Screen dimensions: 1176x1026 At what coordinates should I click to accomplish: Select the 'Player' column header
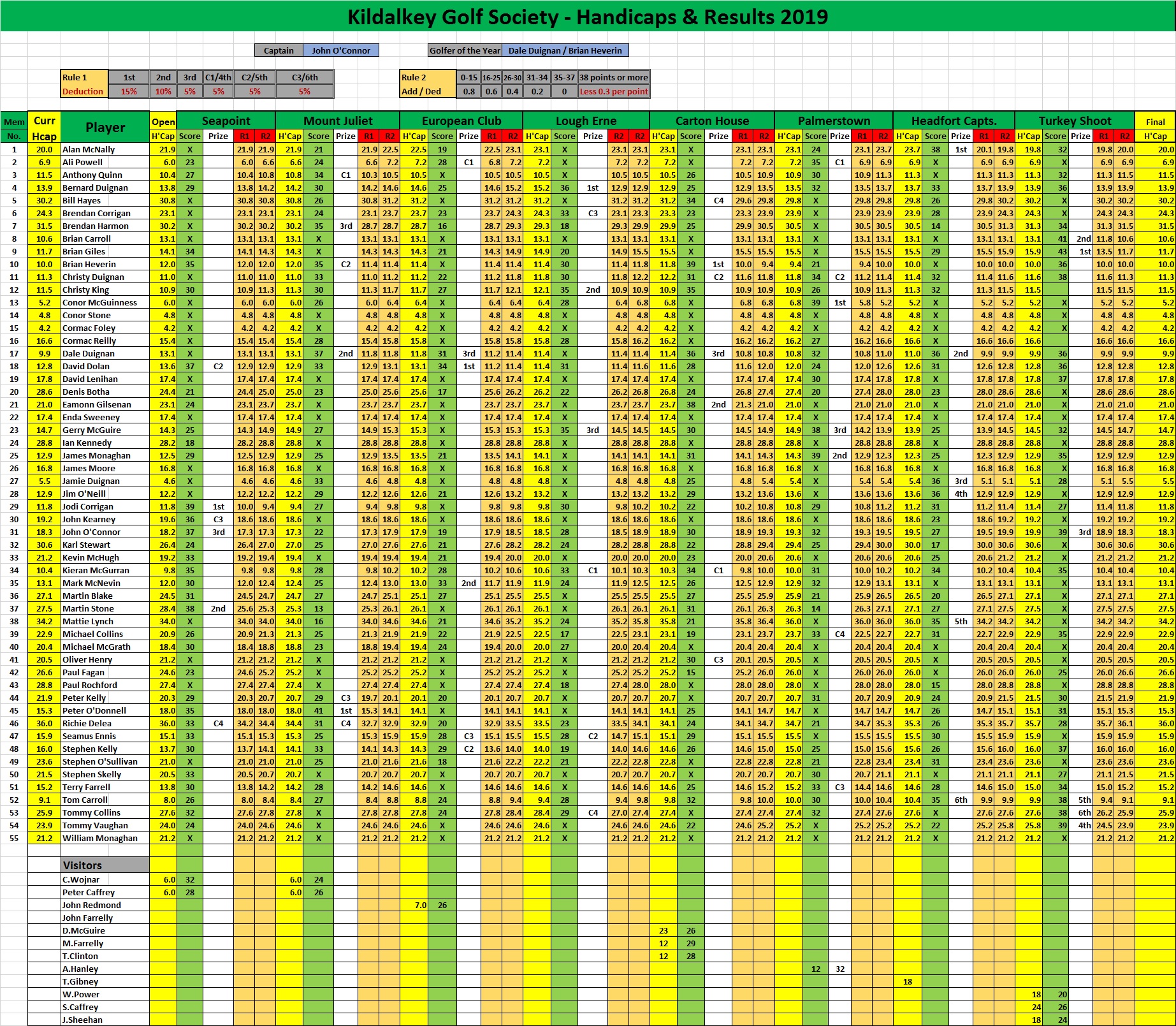coord(105,128)
